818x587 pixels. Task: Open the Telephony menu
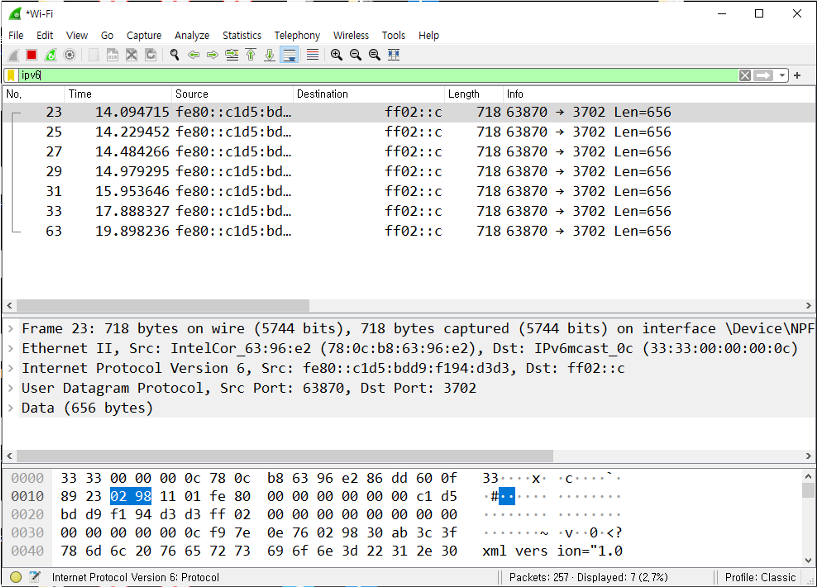(297, 35)
